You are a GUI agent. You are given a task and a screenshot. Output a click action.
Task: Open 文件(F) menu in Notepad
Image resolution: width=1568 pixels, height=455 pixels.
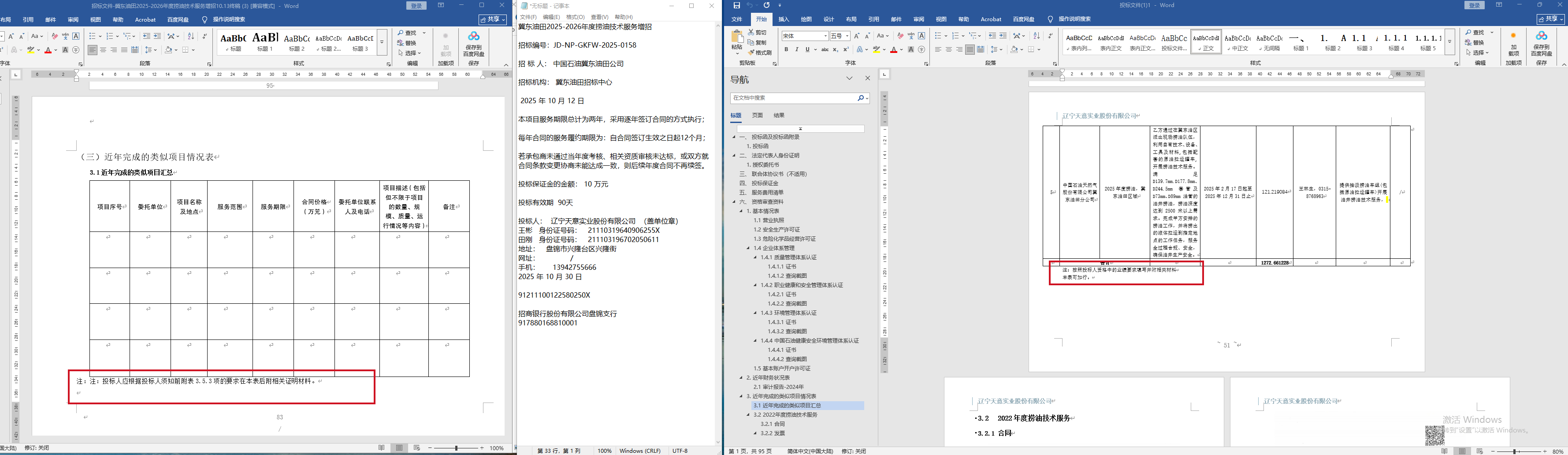click(528, 17)
